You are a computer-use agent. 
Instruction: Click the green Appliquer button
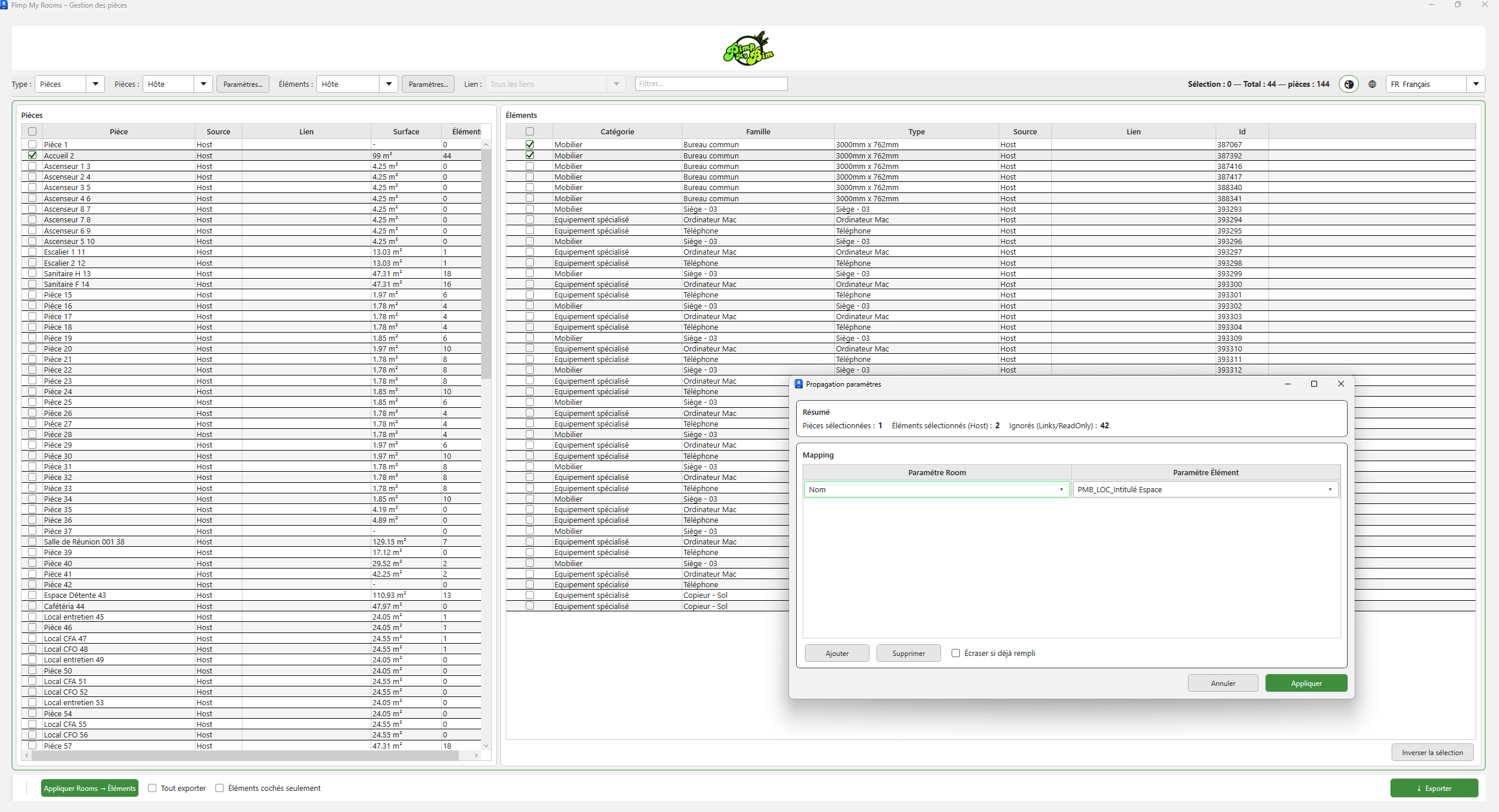1306,683
